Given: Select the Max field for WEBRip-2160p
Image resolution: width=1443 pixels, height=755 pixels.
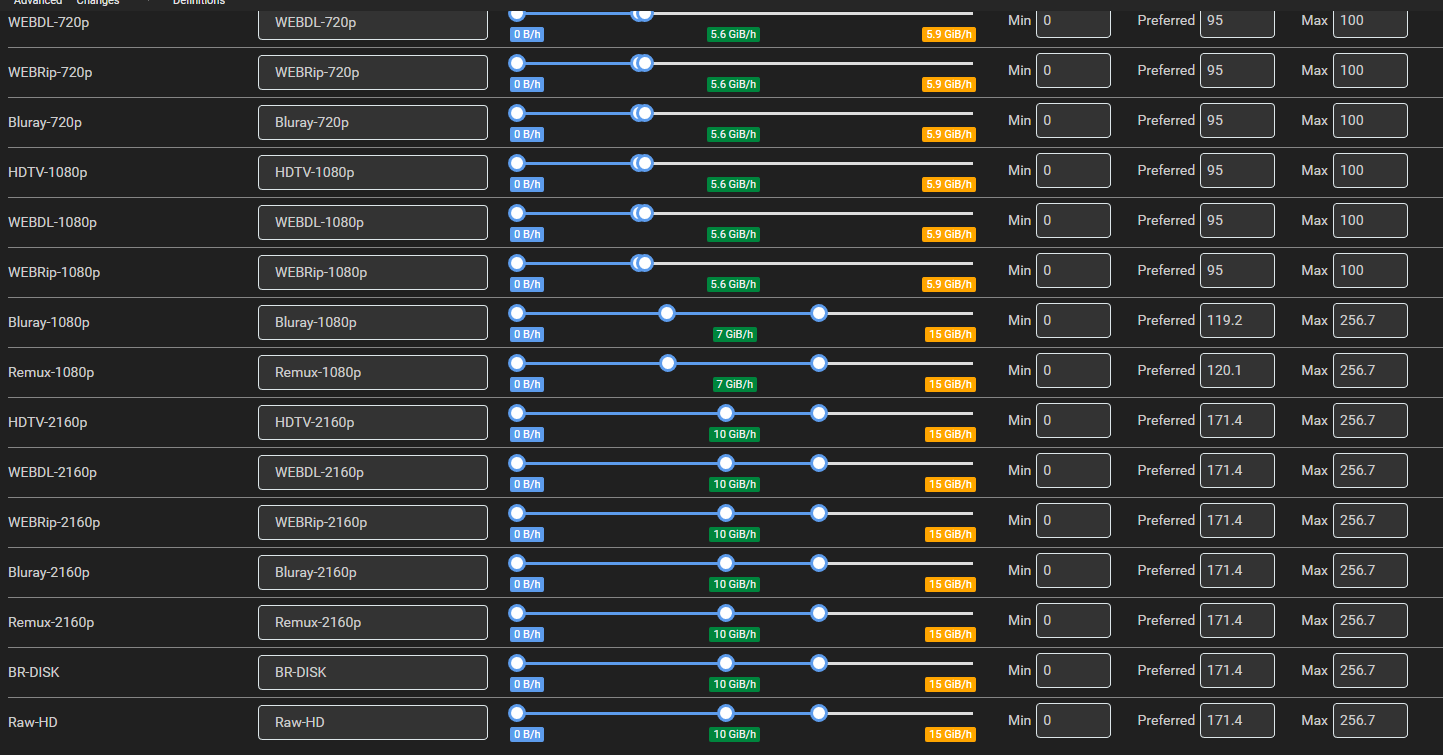Looking at the screenshot, I should click(1370, 521).
